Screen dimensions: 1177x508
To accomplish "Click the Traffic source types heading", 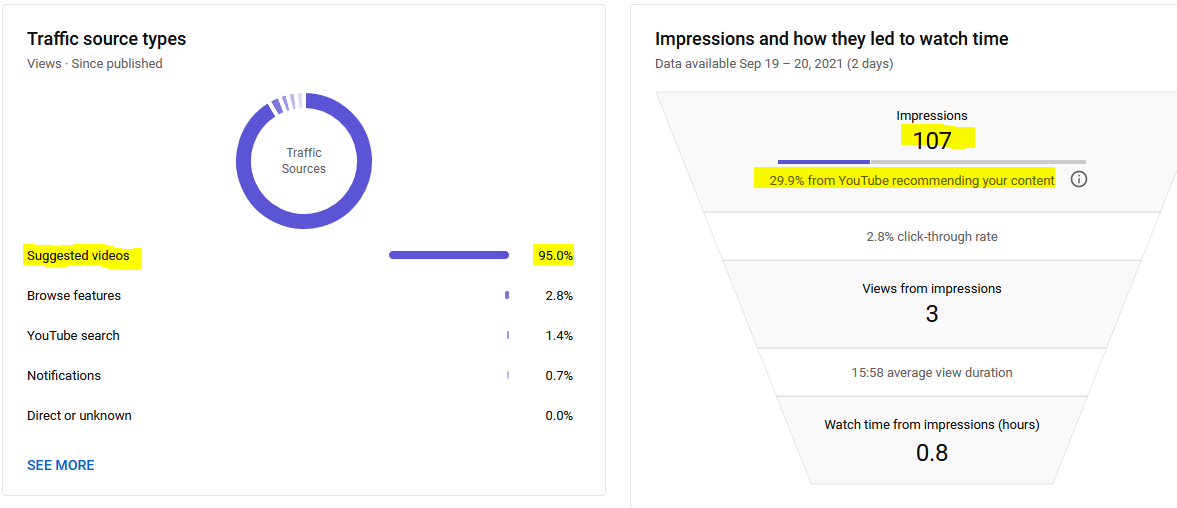I will click(x=107, y=38).
